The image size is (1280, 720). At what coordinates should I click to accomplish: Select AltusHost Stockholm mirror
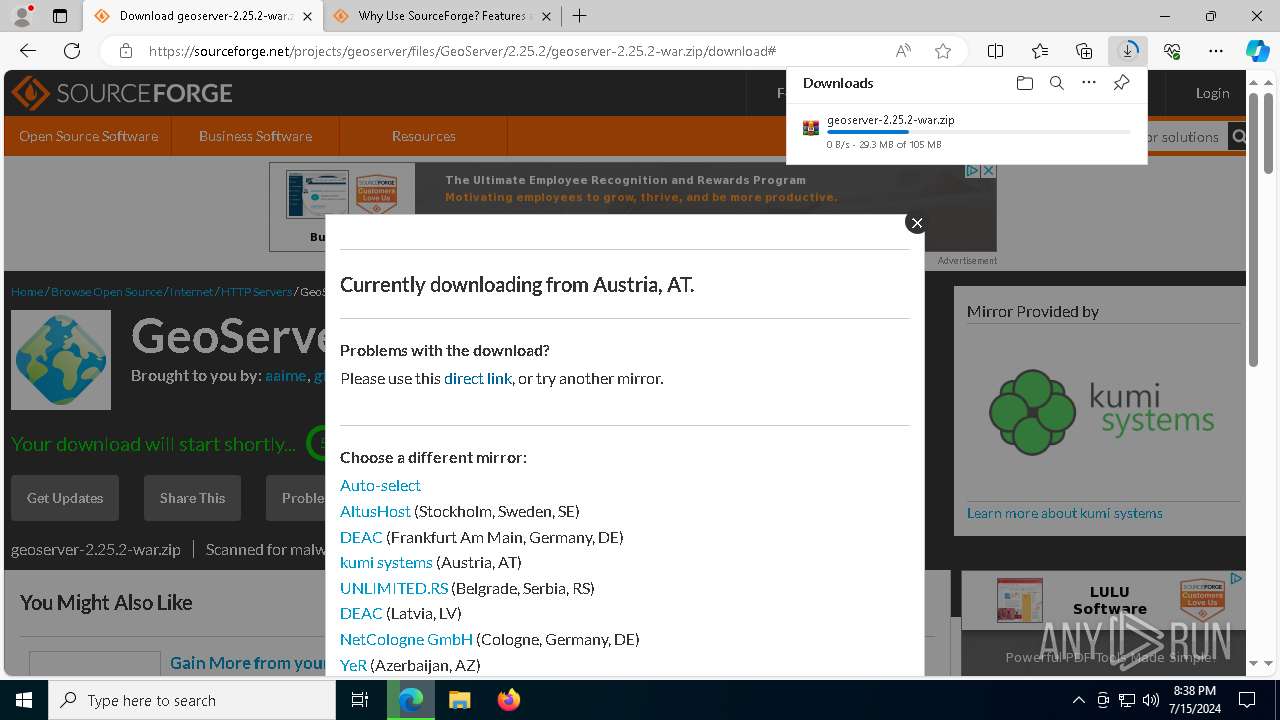click(x=375, y=511)
